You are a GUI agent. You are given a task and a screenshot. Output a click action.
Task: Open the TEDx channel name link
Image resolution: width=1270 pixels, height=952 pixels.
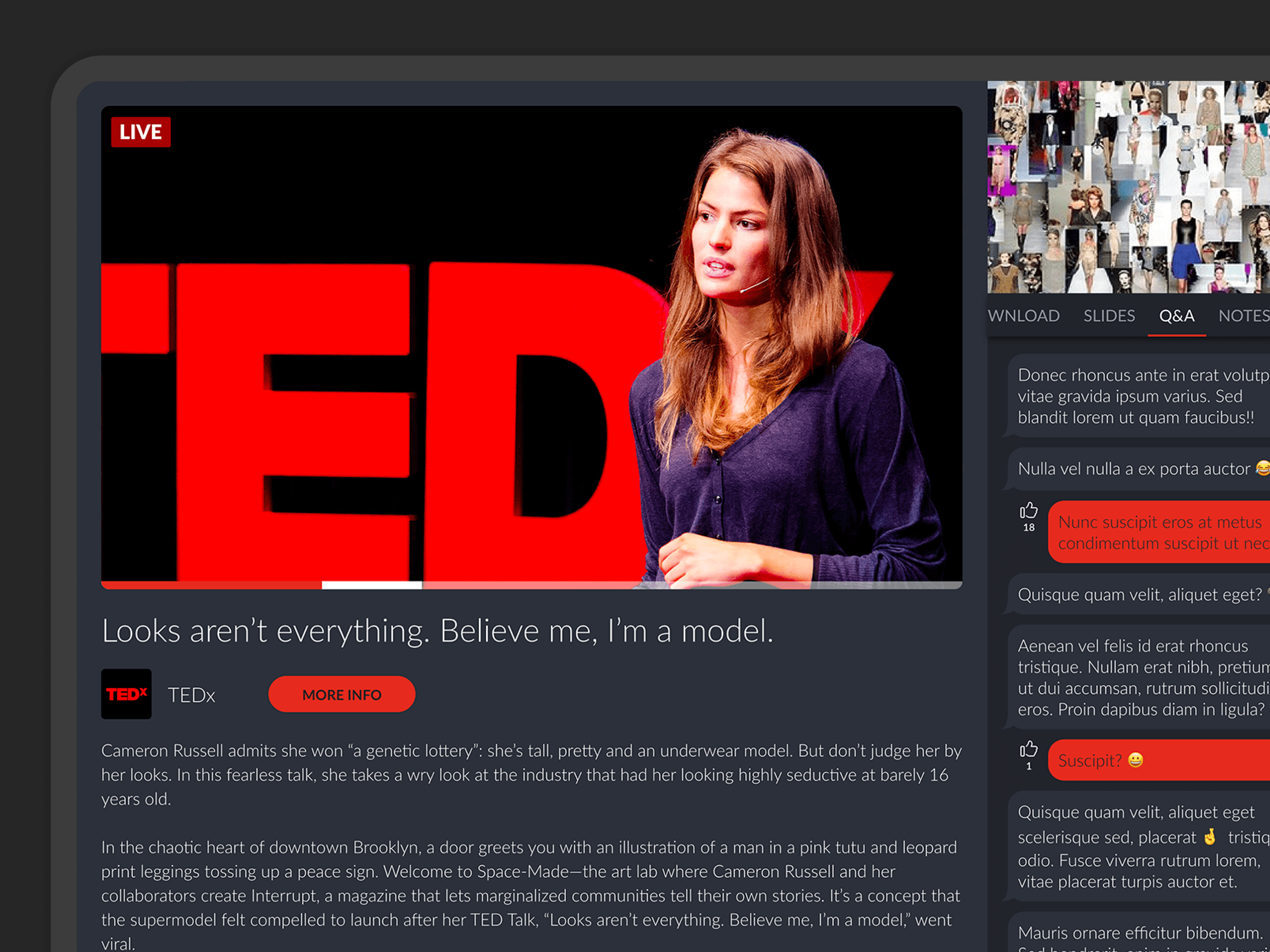(191, 695)
